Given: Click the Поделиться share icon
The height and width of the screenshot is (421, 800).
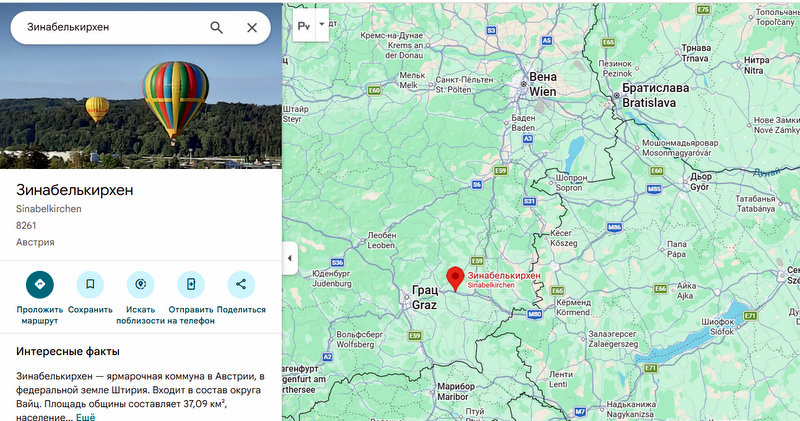Looking at the screenshot, I should [x=241, y=284].
